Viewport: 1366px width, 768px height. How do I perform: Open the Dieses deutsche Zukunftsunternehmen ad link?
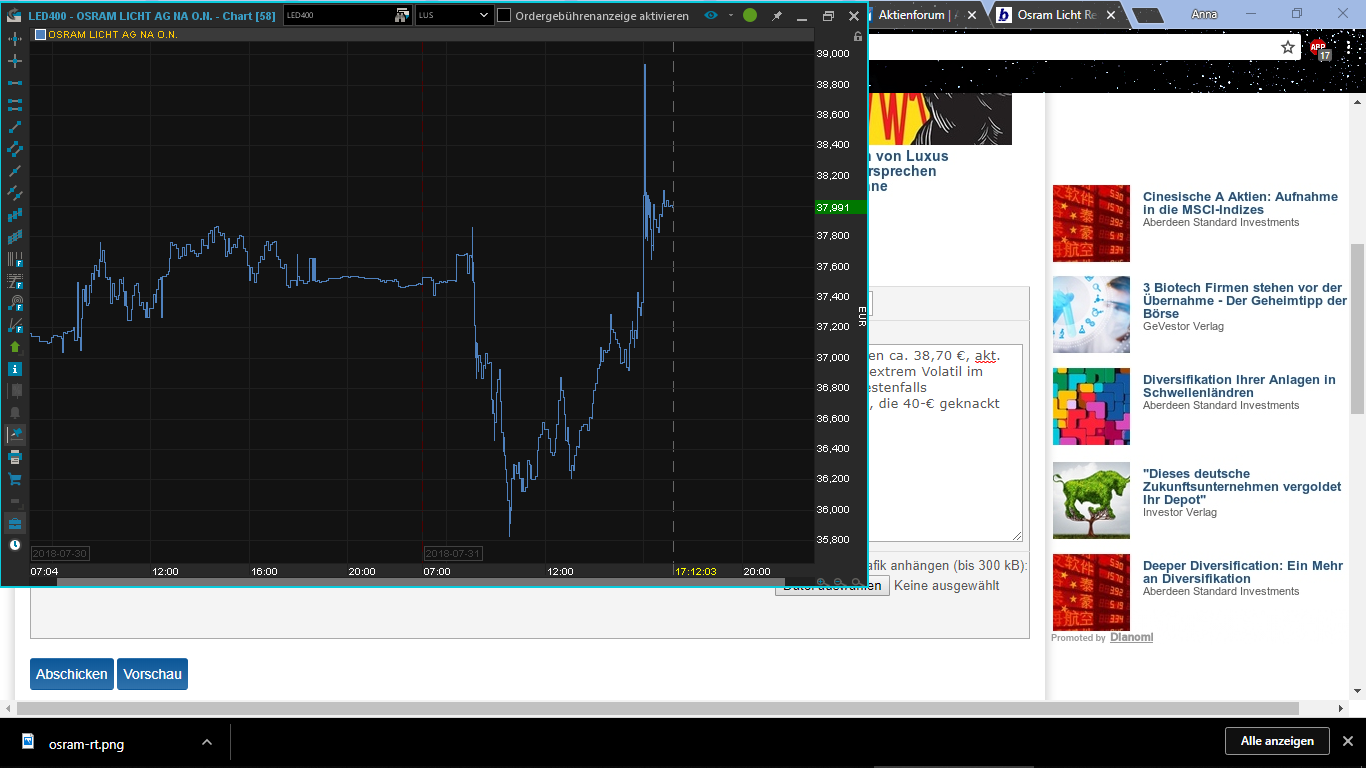click(1242, 486)
